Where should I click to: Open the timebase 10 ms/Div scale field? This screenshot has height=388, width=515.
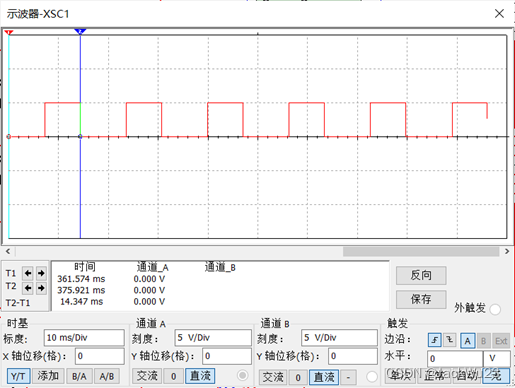[x=84, y=338]
